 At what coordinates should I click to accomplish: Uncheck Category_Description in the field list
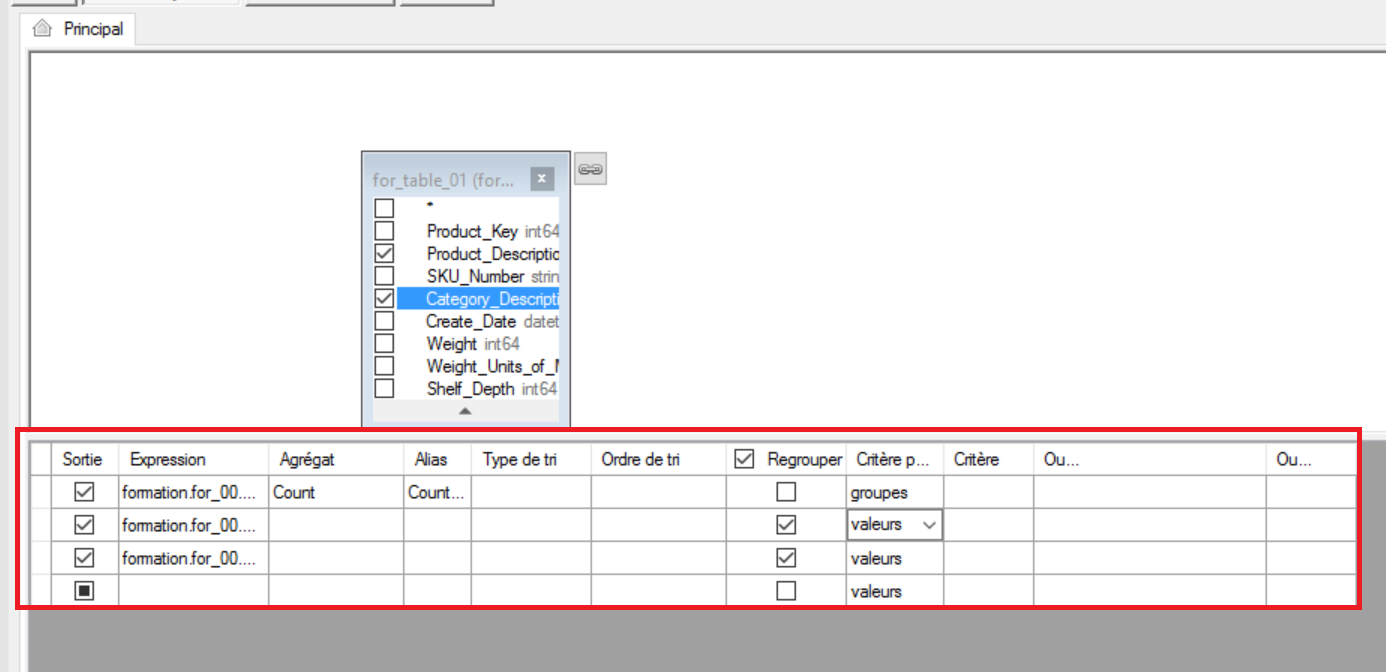(385, 298)
